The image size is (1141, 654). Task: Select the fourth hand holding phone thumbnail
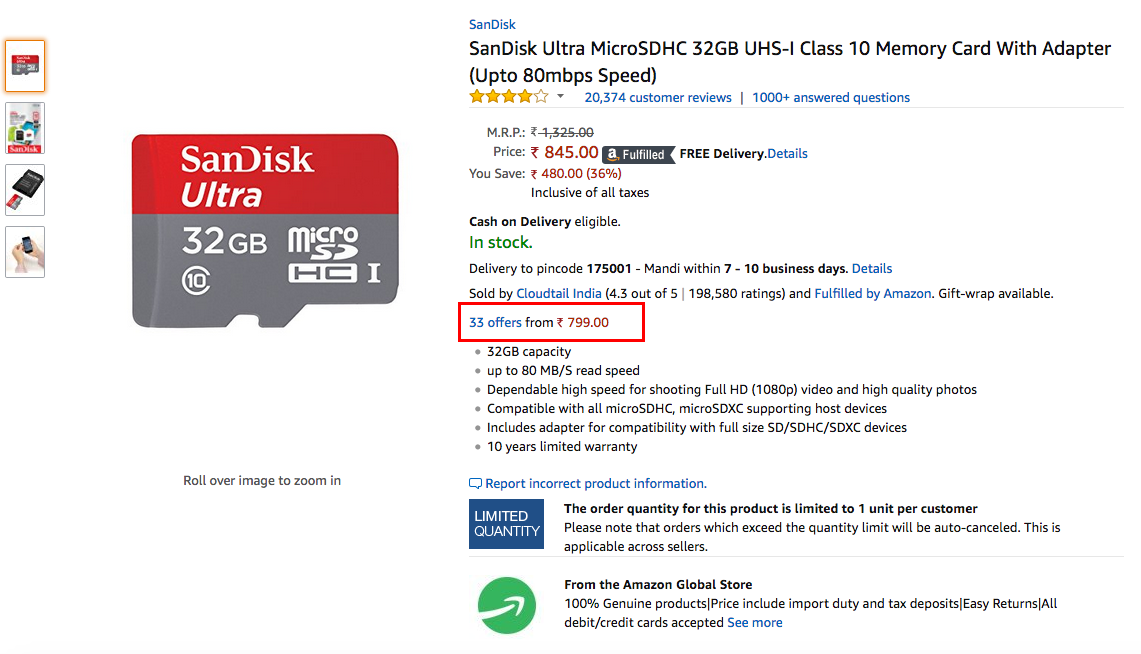point(25,252)
